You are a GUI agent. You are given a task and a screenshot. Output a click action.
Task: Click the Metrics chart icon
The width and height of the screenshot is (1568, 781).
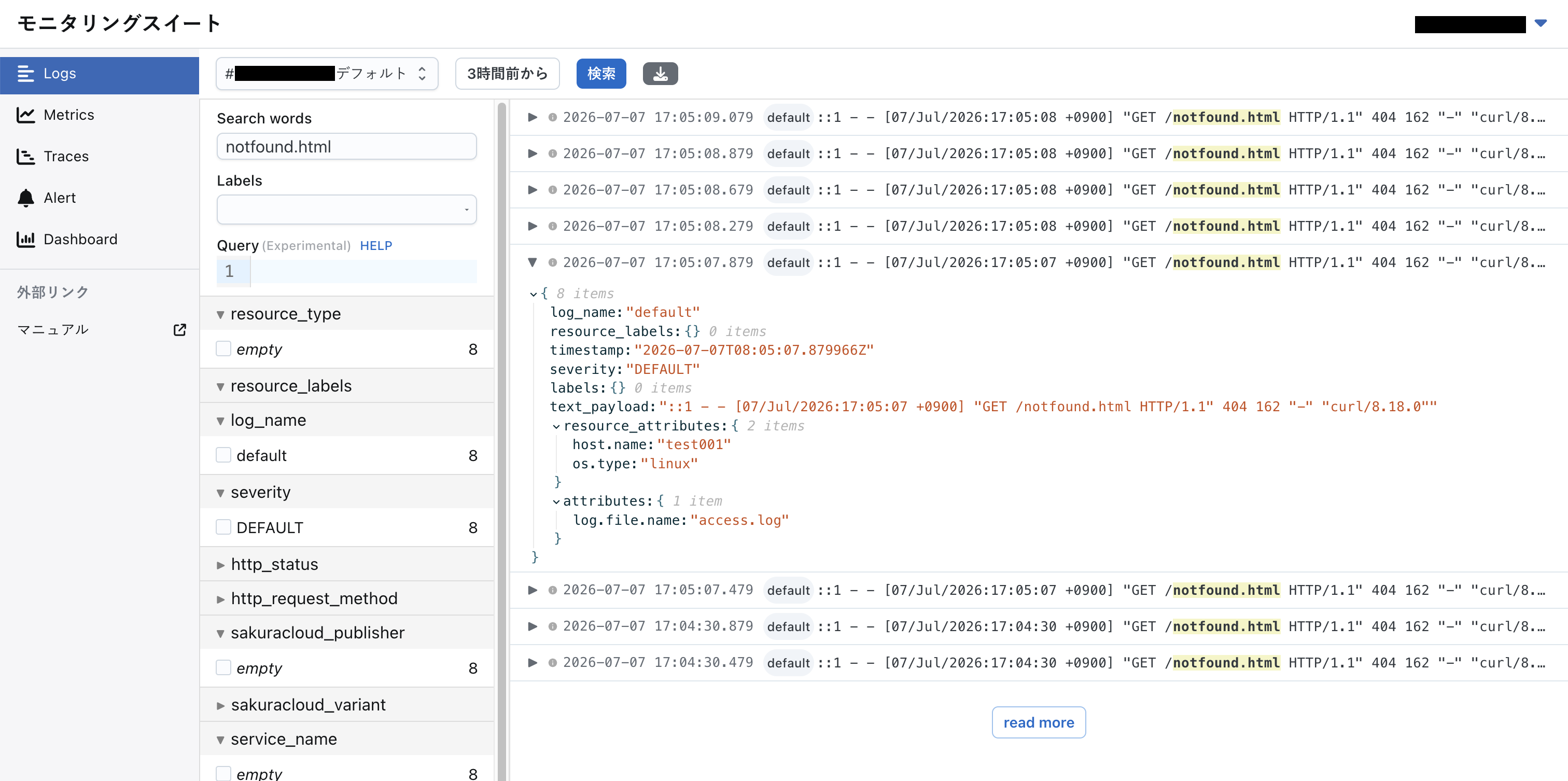tap(25, 115)
